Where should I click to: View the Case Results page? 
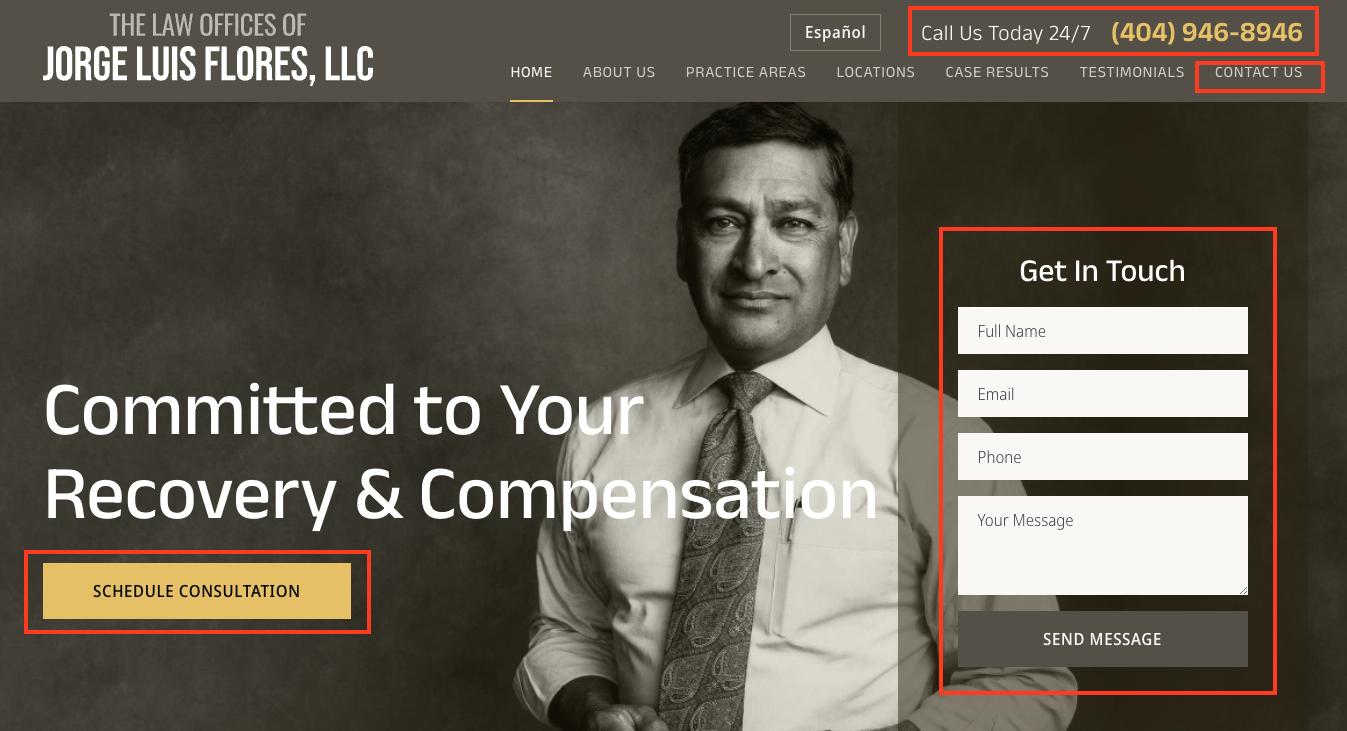(997, 72)
